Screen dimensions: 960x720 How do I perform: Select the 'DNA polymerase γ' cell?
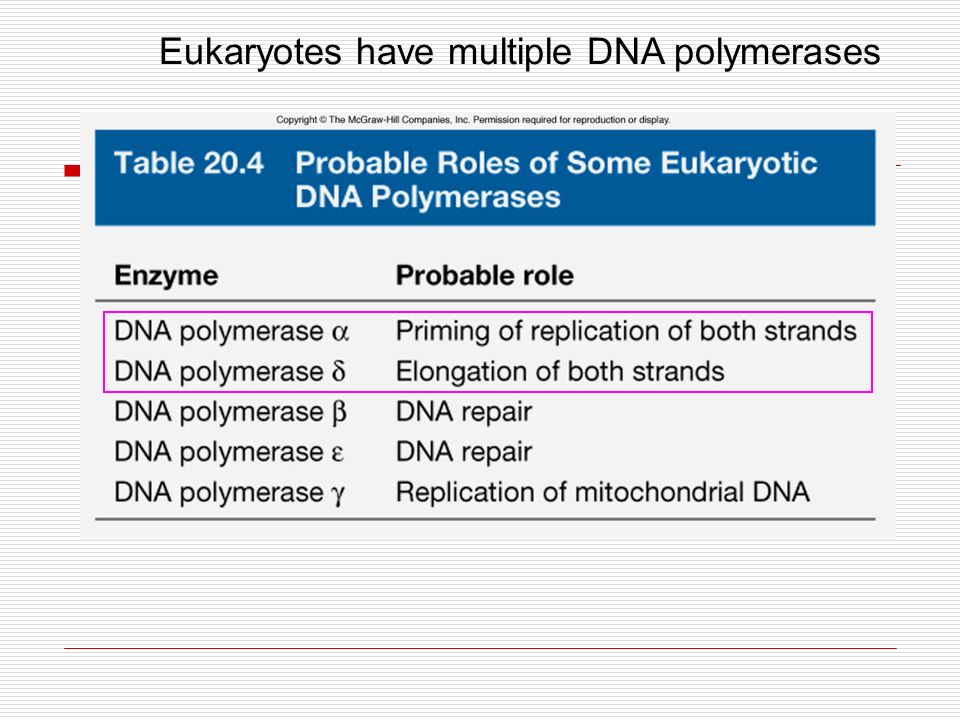230,493
